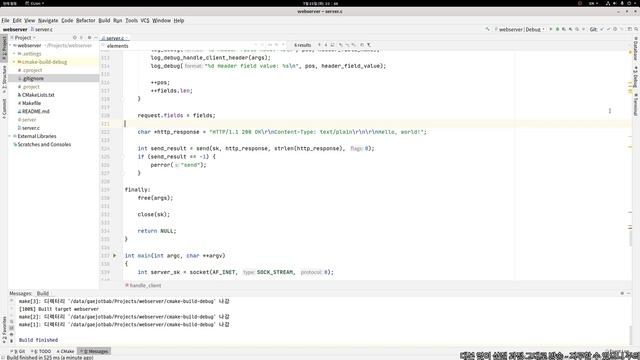Open the Commit side tab
This screenshot has width=640, height=360.
click(4, 109)
